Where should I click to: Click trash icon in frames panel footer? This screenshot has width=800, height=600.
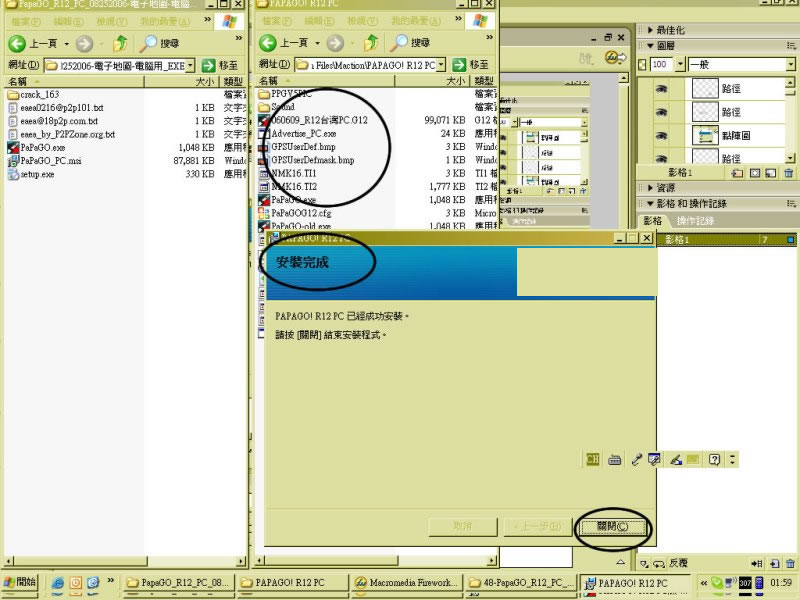tap(790, 563)
